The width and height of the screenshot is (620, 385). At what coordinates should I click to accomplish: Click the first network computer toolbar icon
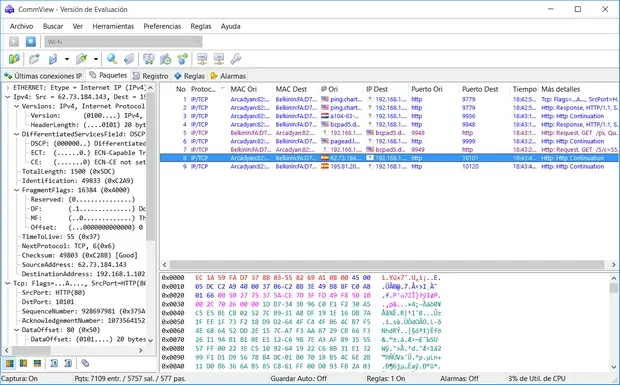click(202, 59)
